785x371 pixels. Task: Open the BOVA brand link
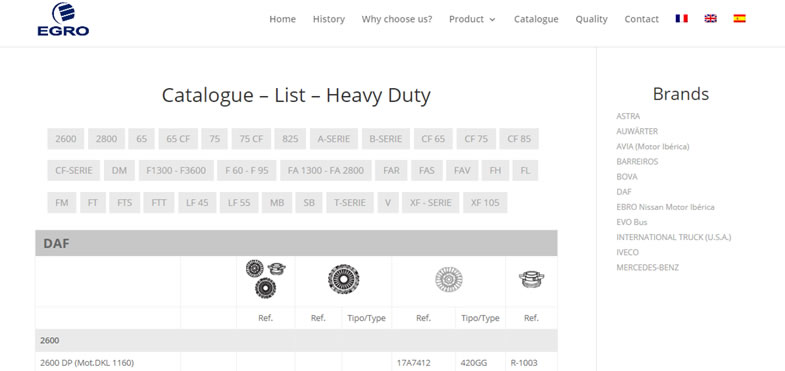627,177
